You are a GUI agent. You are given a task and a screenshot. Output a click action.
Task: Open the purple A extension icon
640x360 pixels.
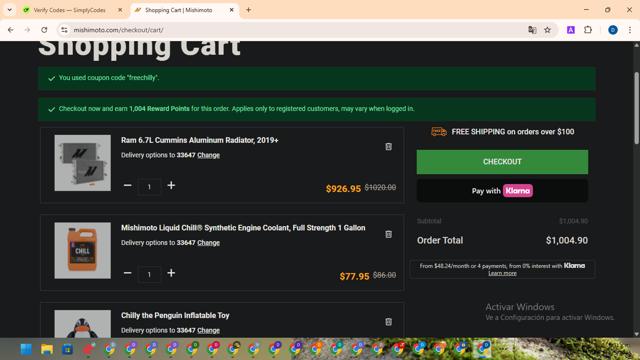[571, 30]
